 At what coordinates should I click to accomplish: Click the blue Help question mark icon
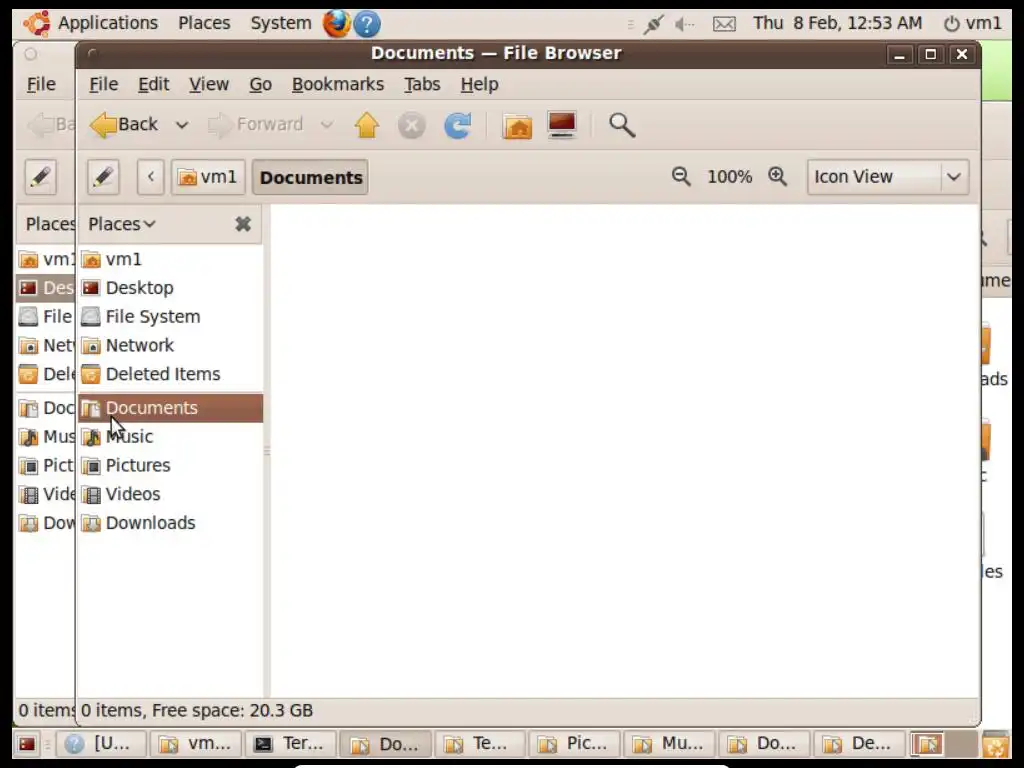click(367, 24)
